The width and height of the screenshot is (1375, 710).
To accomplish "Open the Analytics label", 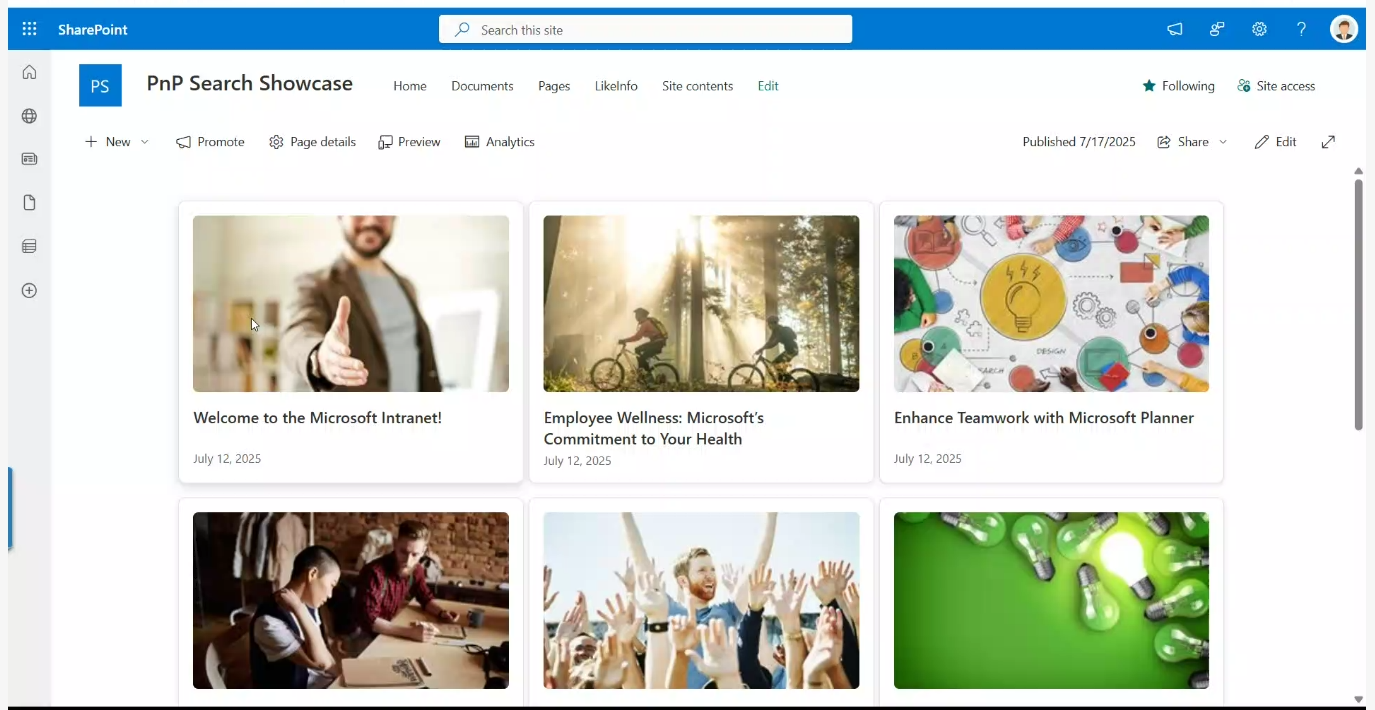I will [x=510, y=142].
